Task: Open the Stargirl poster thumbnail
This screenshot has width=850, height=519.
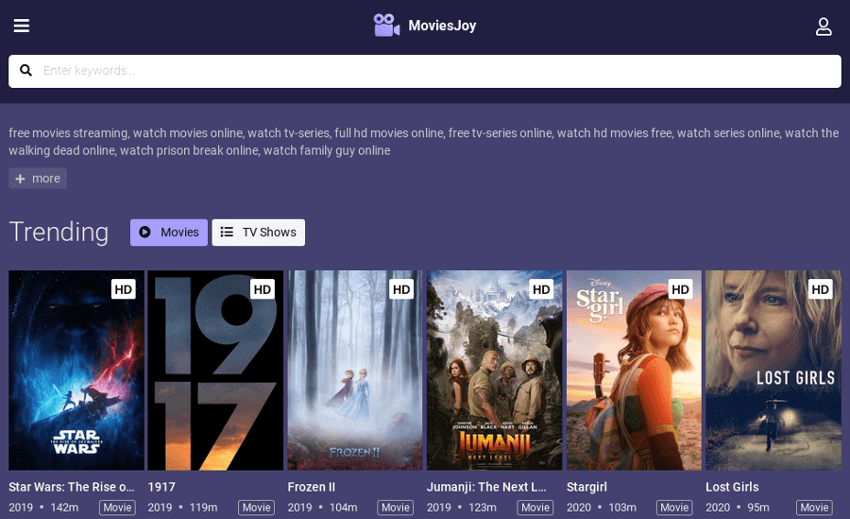Action: tap(634, 370)
